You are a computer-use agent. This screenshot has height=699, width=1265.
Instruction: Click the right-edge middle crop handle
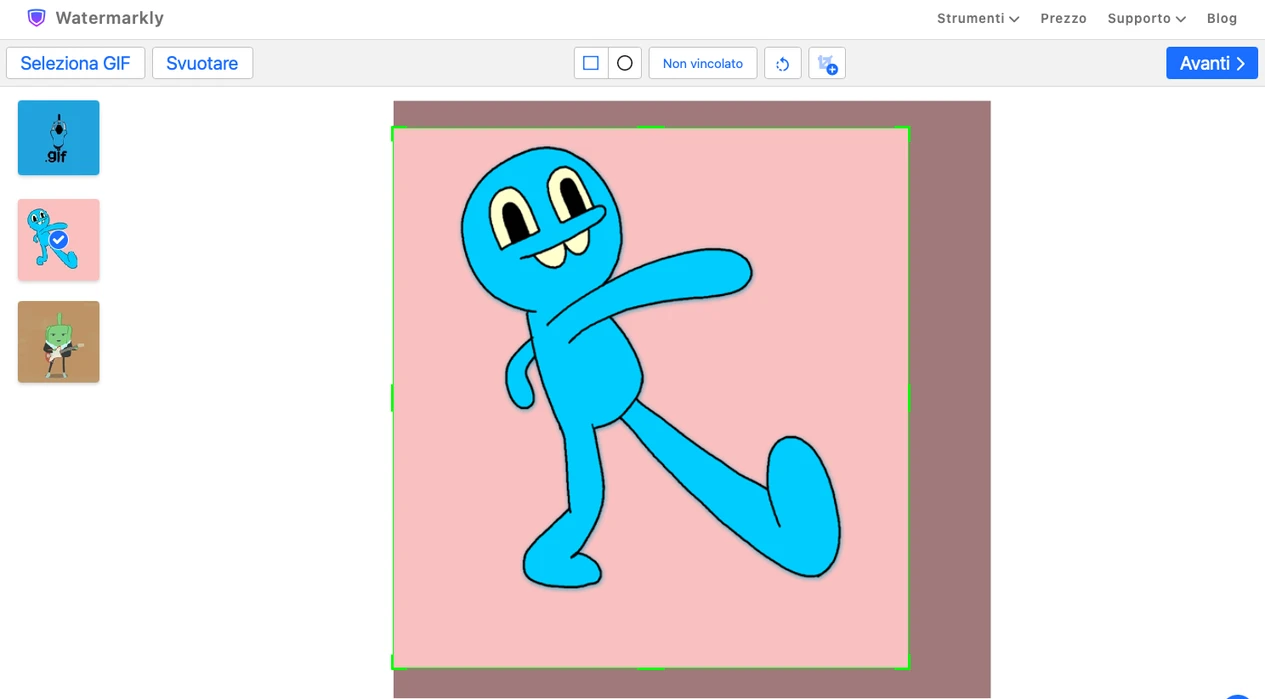coord(908,398)
